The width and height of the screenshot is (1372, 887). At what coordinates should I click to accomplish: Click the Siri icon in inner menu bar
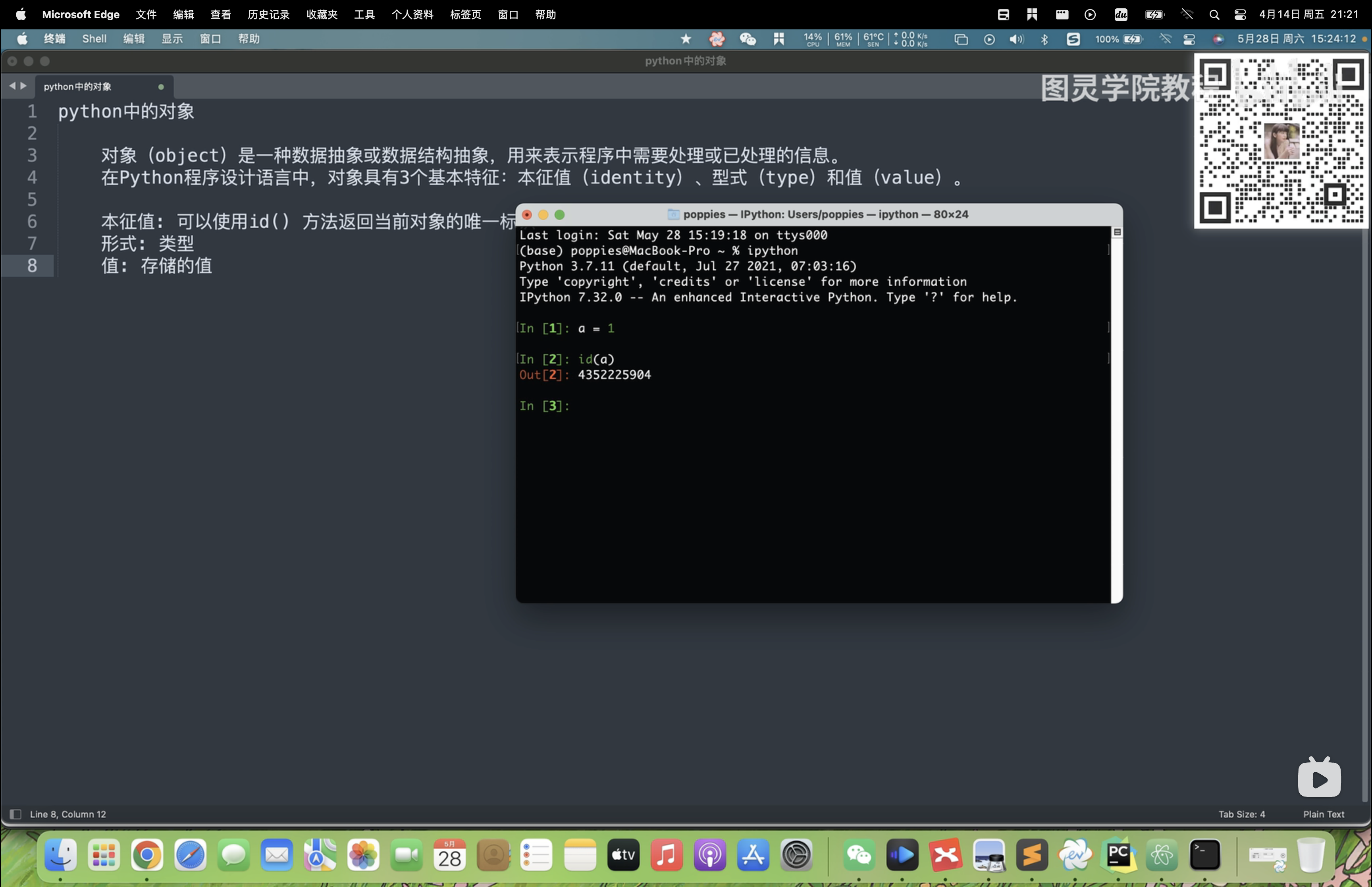[x=1218, y=39]
